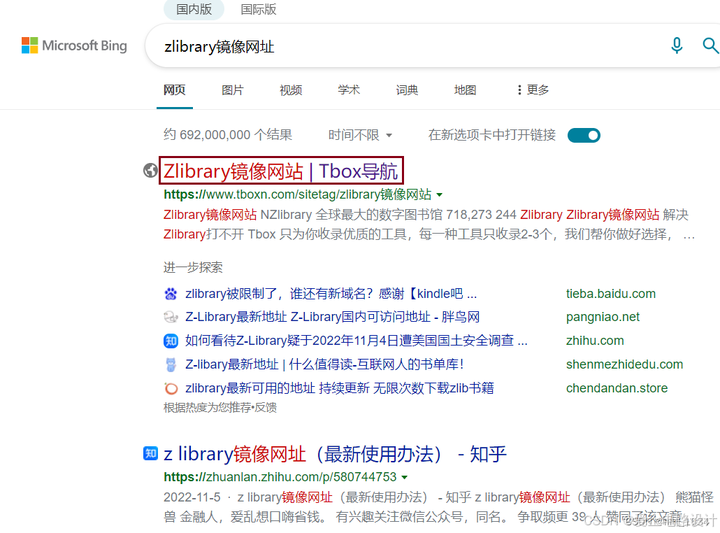Click the zhuanlan.zhihu.com/p/580744753 URL
This screenshot has height=533, width=720.
[x=280, y=477]
